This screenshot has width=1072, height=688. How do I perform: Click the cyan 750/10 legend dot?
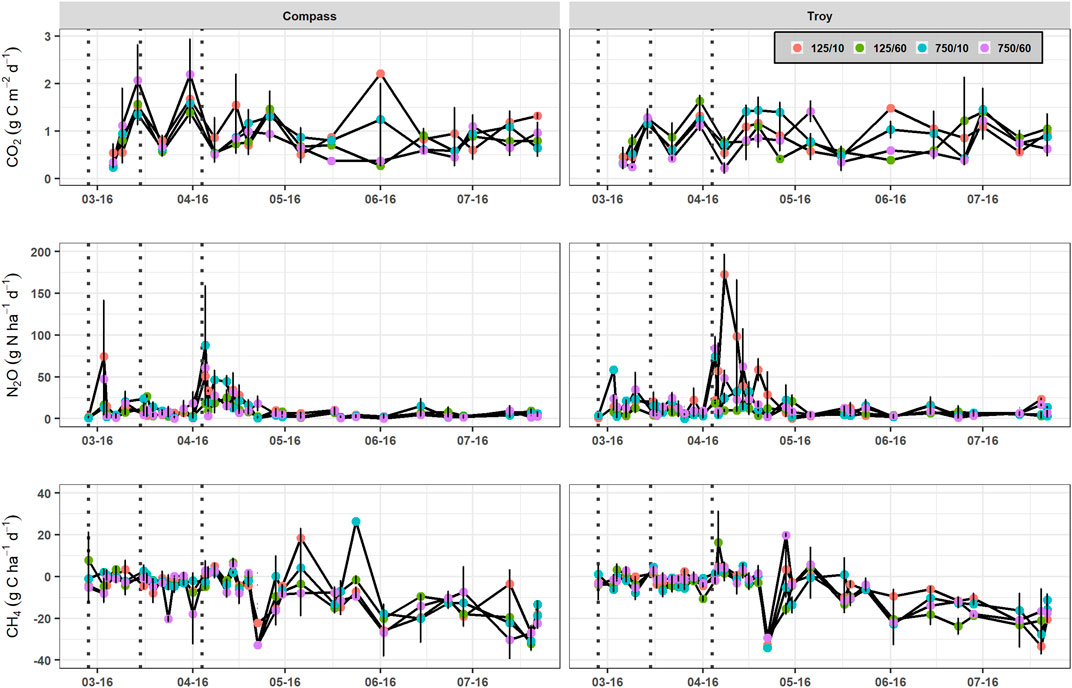922,48
